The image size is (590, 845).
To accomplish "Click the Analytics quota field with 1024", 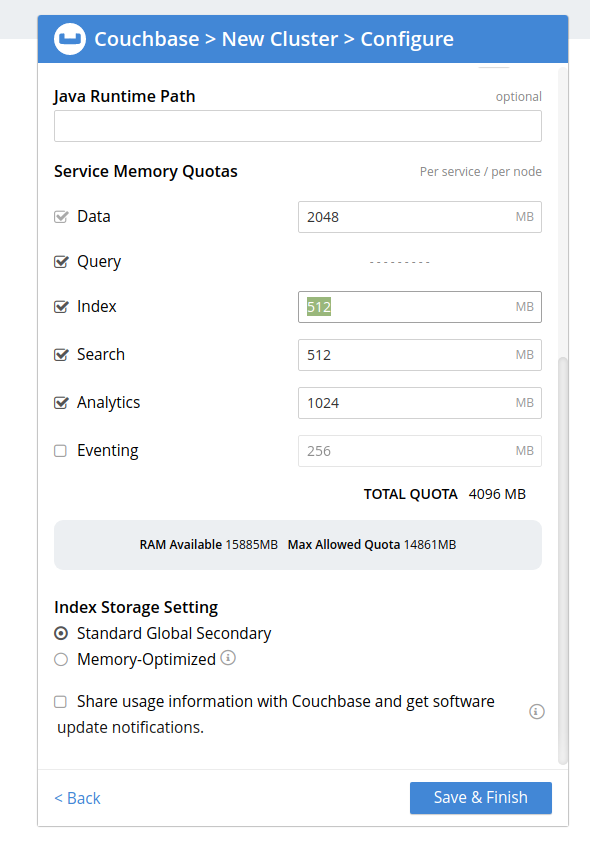I will pyautogui.click(x=420, y=403).
